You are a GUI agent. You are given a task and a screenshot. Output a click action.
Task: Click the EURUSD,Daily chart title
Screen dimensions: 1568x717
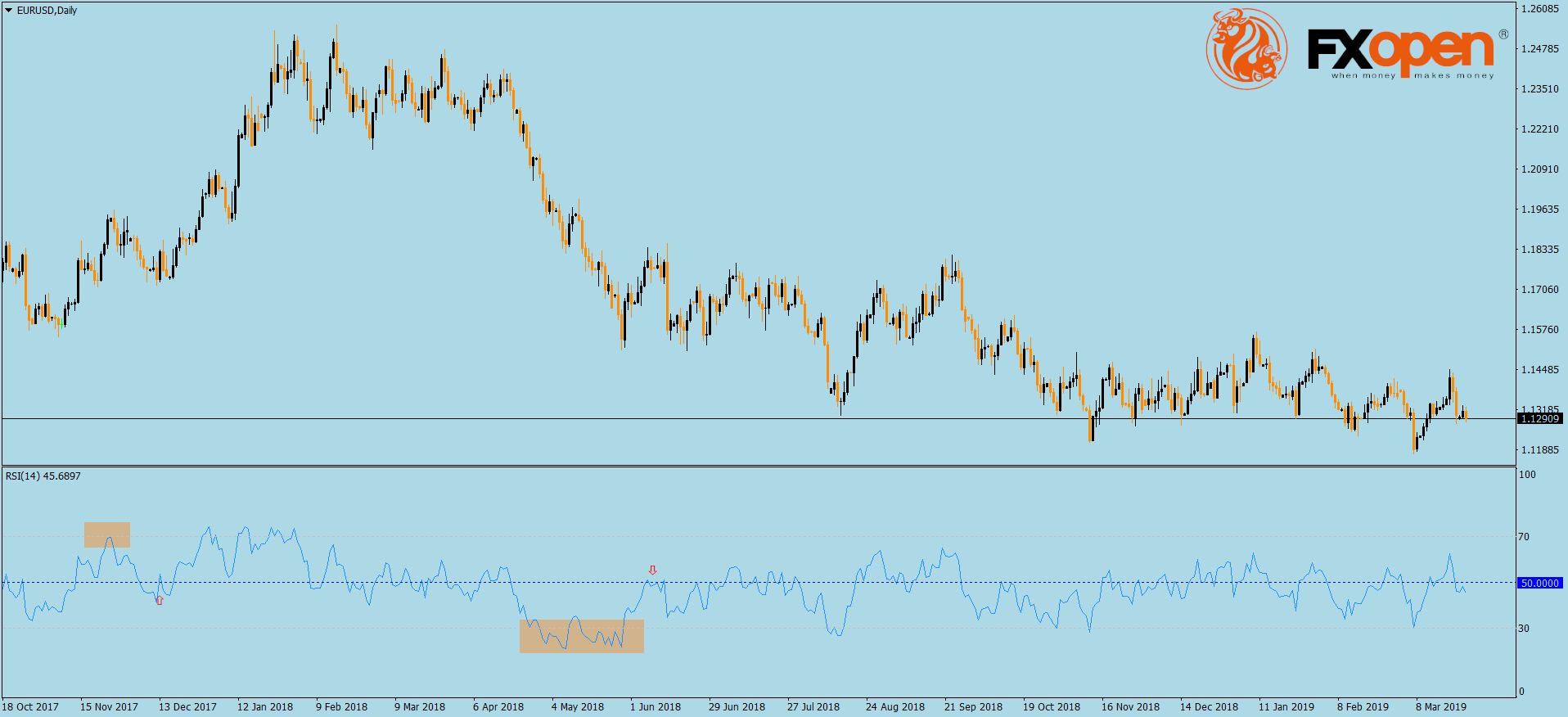[x=47, y=11]
